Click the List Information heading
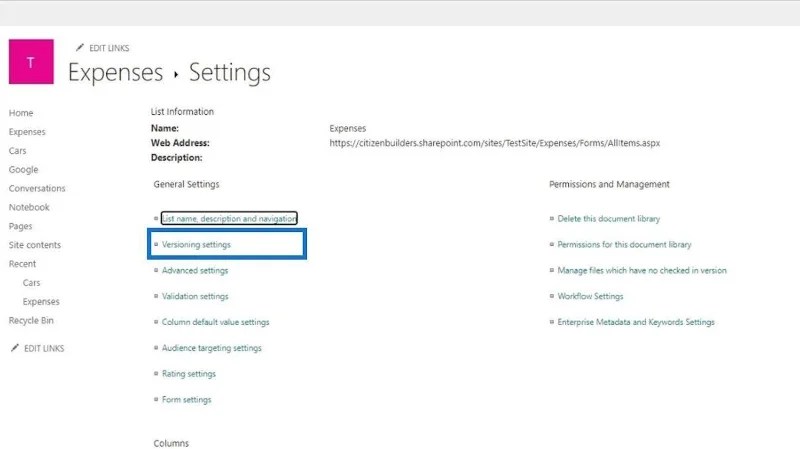This screenshot has height=449, width=800. 182,111
